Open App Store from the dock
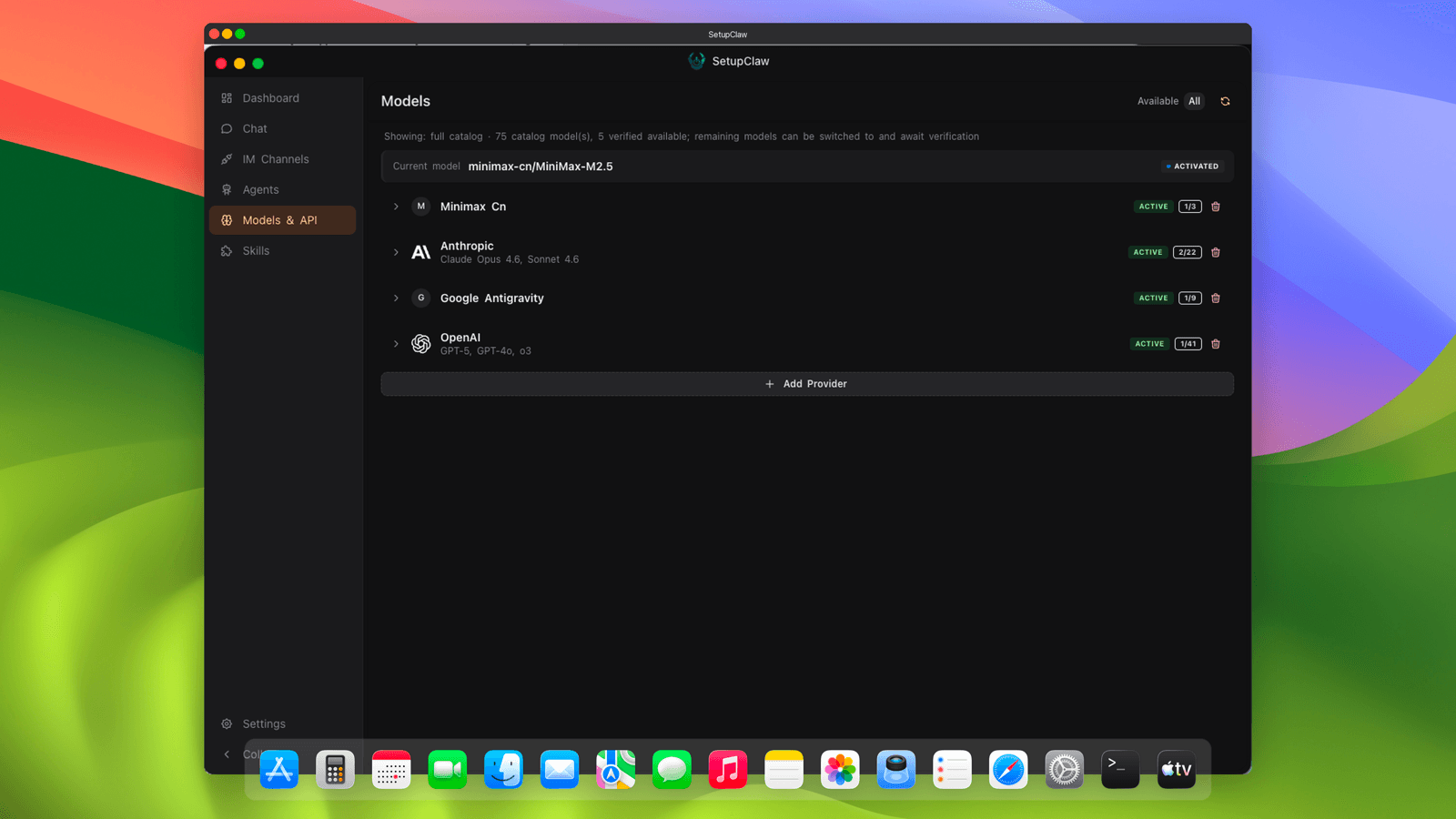 pos(279,770)
